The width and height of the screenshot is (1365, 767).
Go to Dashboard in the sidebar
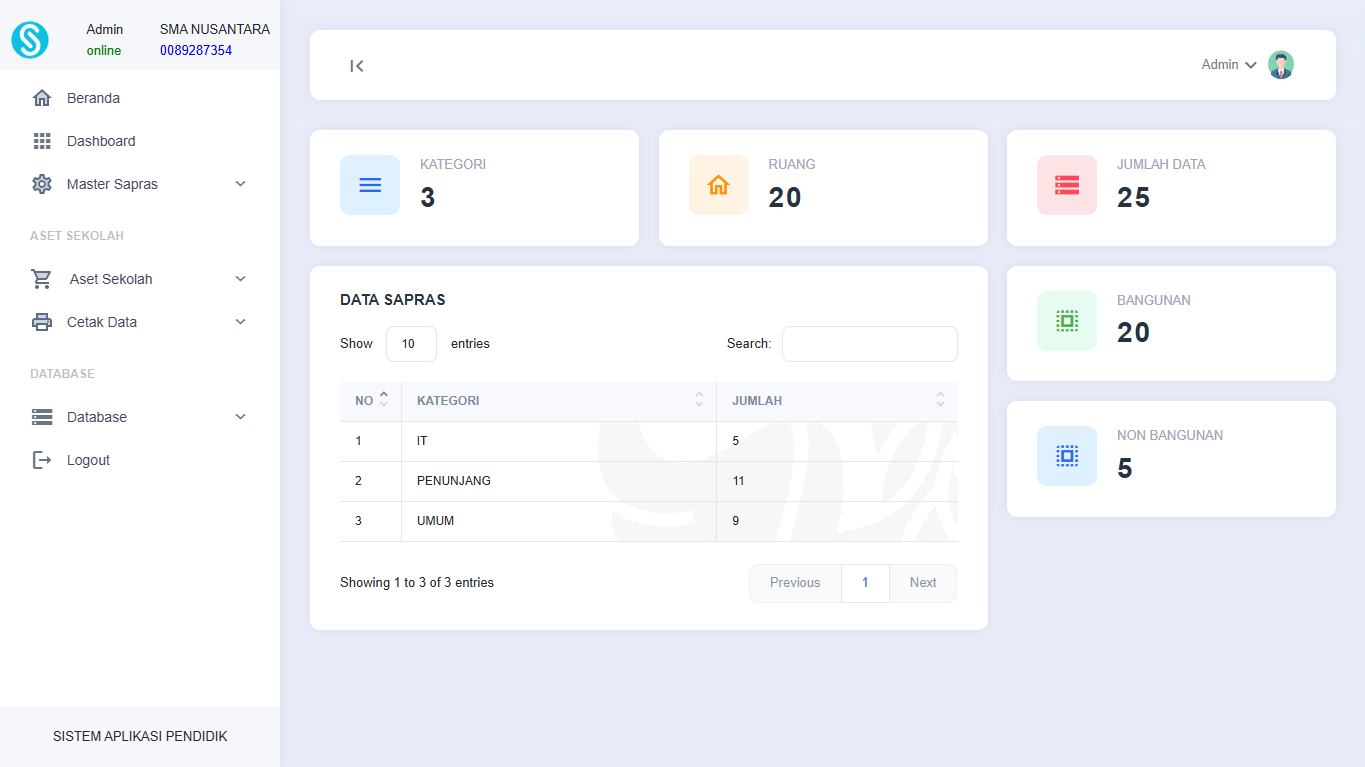click(100, 141)
